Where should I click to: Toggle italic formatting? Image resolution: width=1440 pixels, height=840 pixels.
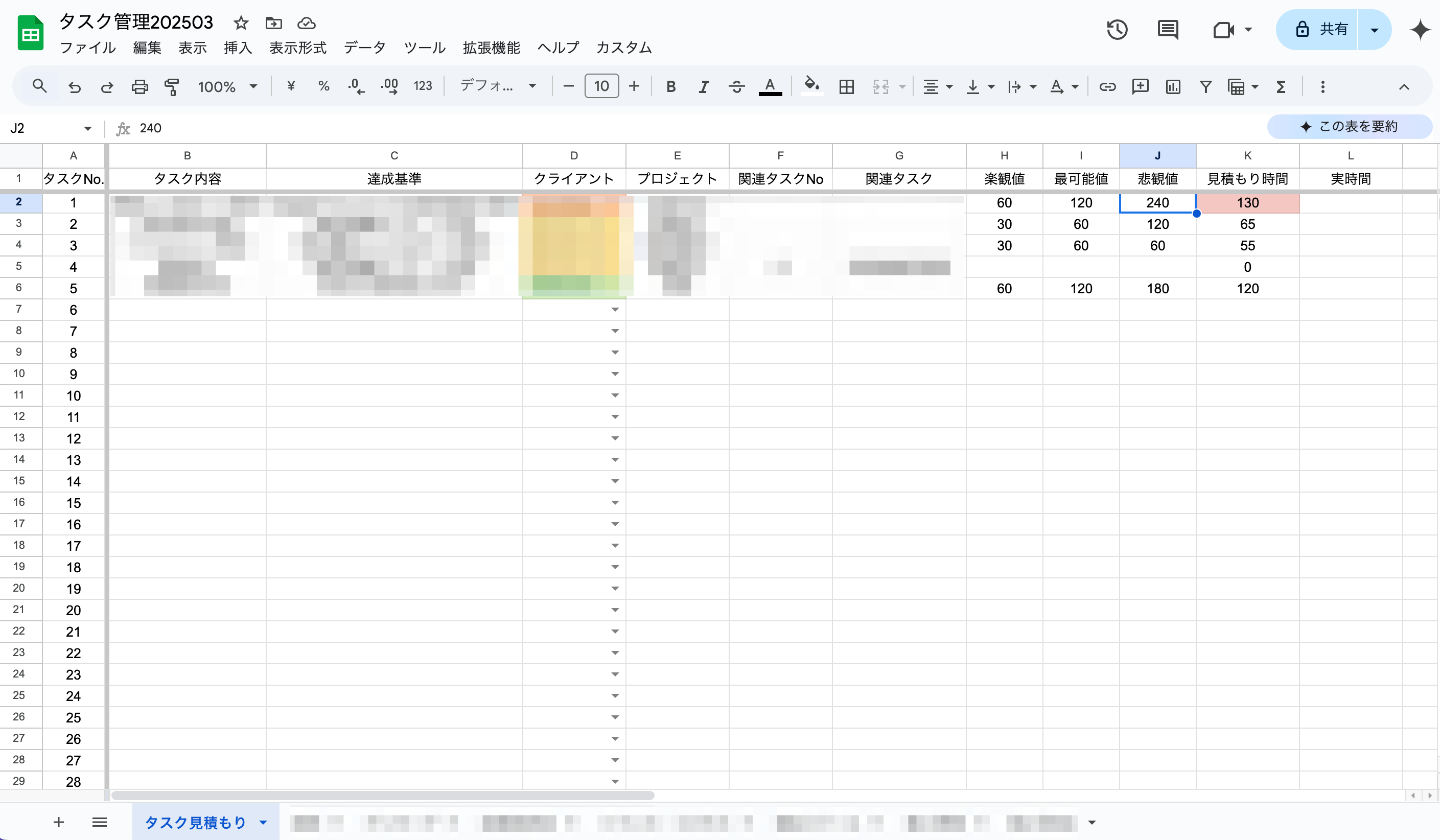703,86
